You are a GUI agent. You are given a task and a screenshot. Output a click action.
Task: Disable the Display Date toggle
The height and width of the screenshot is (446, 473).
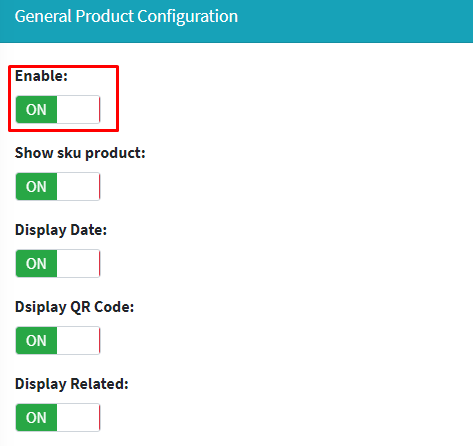coord(58,263)
